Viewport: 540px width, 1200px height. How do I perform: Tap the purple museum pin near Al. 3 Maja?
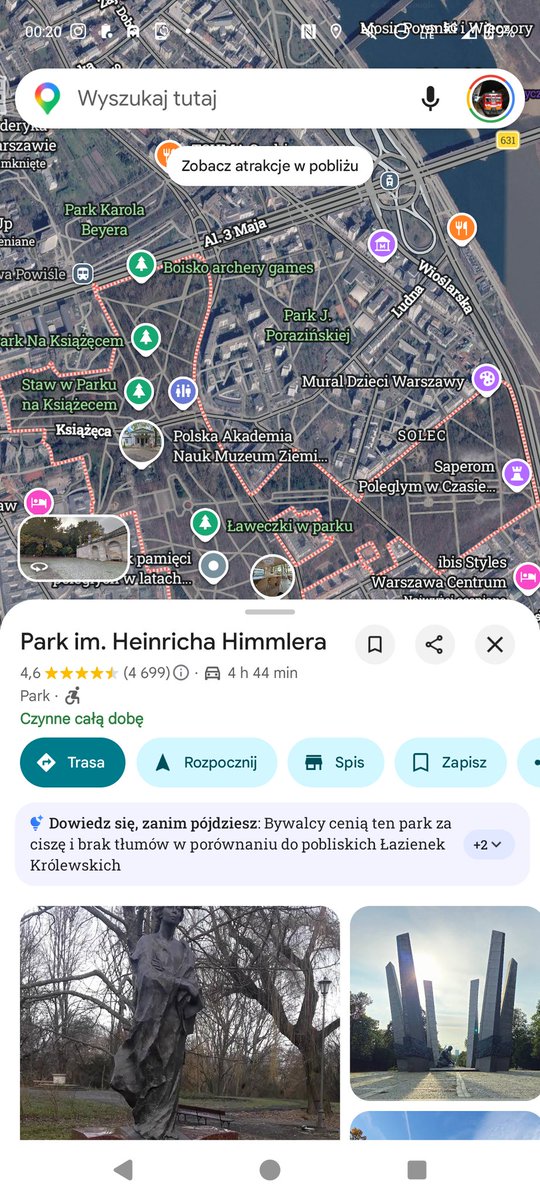tap(382, 244)
